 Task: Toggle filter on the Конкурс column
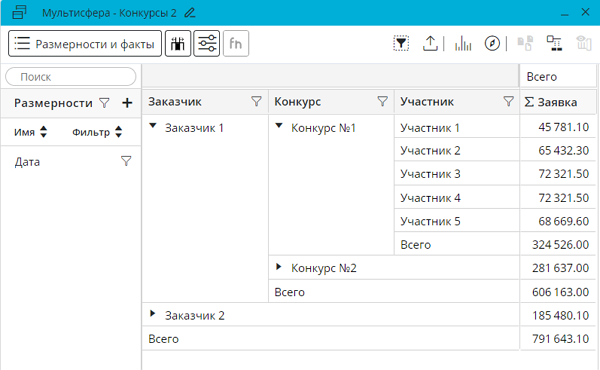(382, 101)
